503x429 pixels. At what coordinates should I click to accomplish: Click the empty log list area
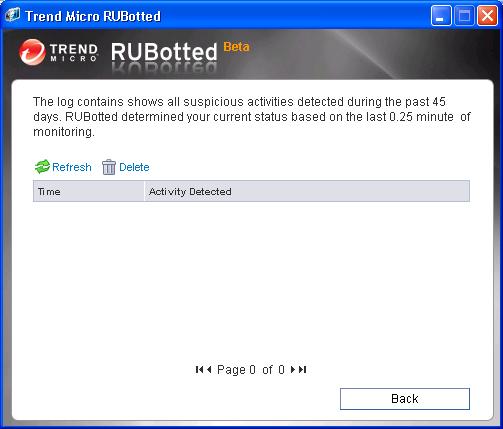coord(251,278)
